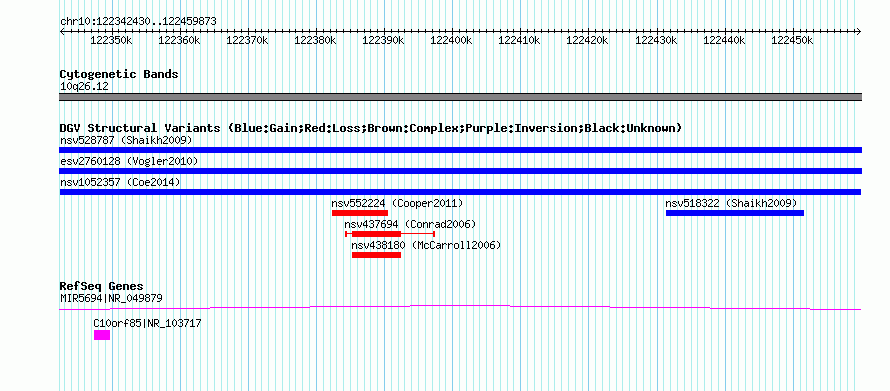The image size is (890, 391).
Task: Click the 122360k ruler tick label
Action: [x=180, y=40]
